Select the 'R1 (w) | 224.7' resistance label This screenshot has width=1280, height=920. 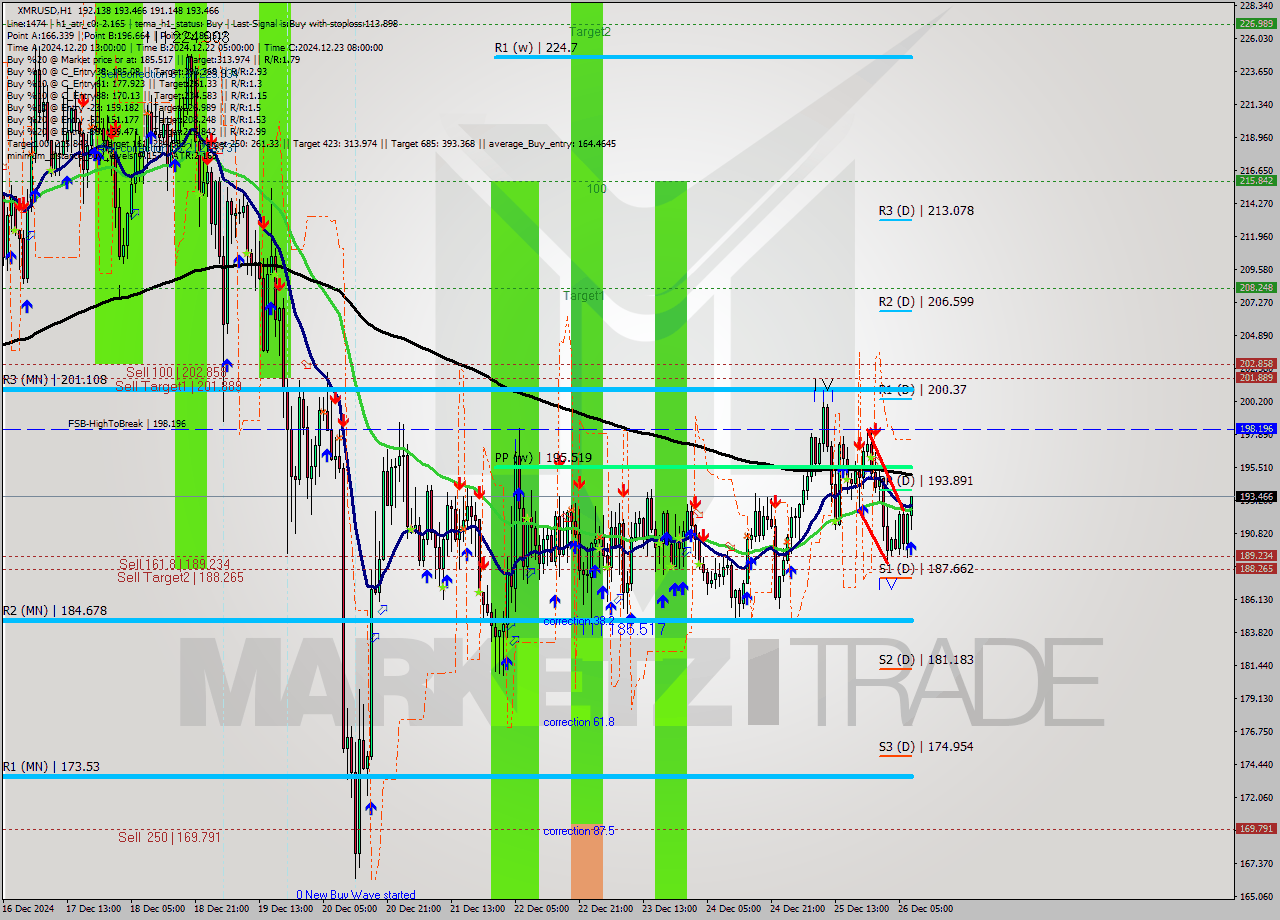pyautogui.click(x=536, y=47)
